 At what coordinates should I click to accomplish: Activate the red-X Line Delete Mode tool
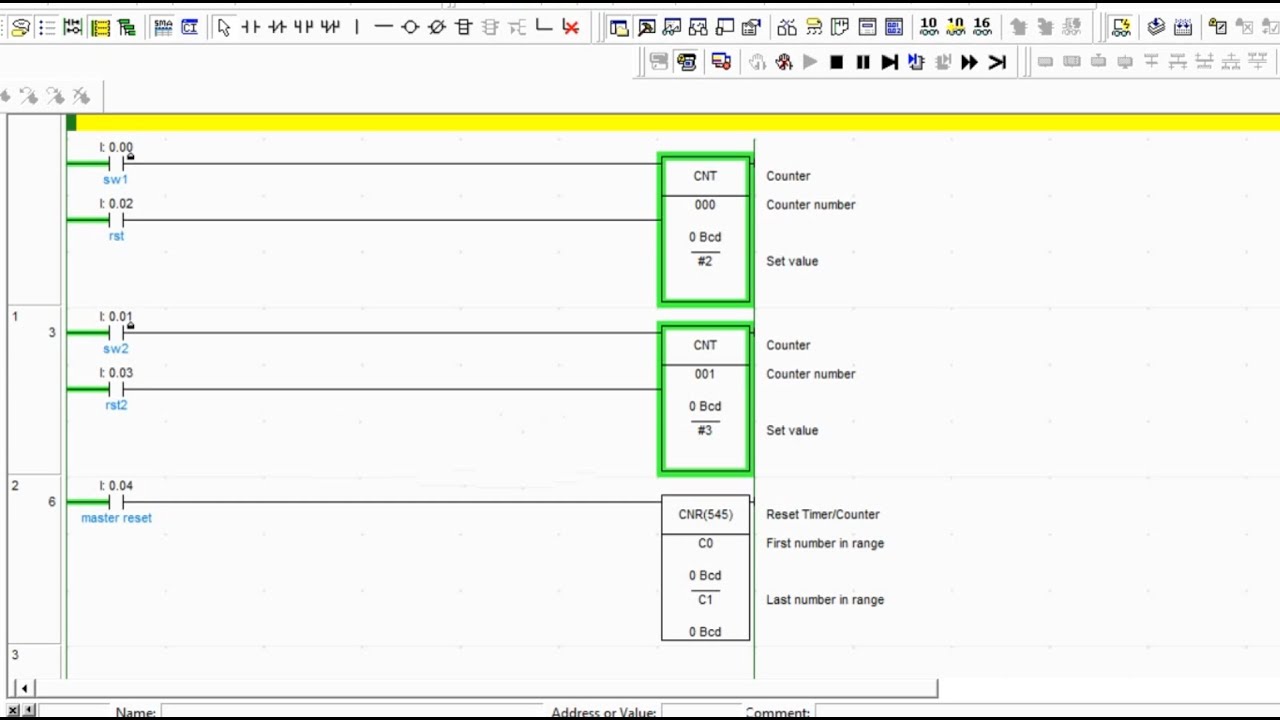(x=571, y=27)
